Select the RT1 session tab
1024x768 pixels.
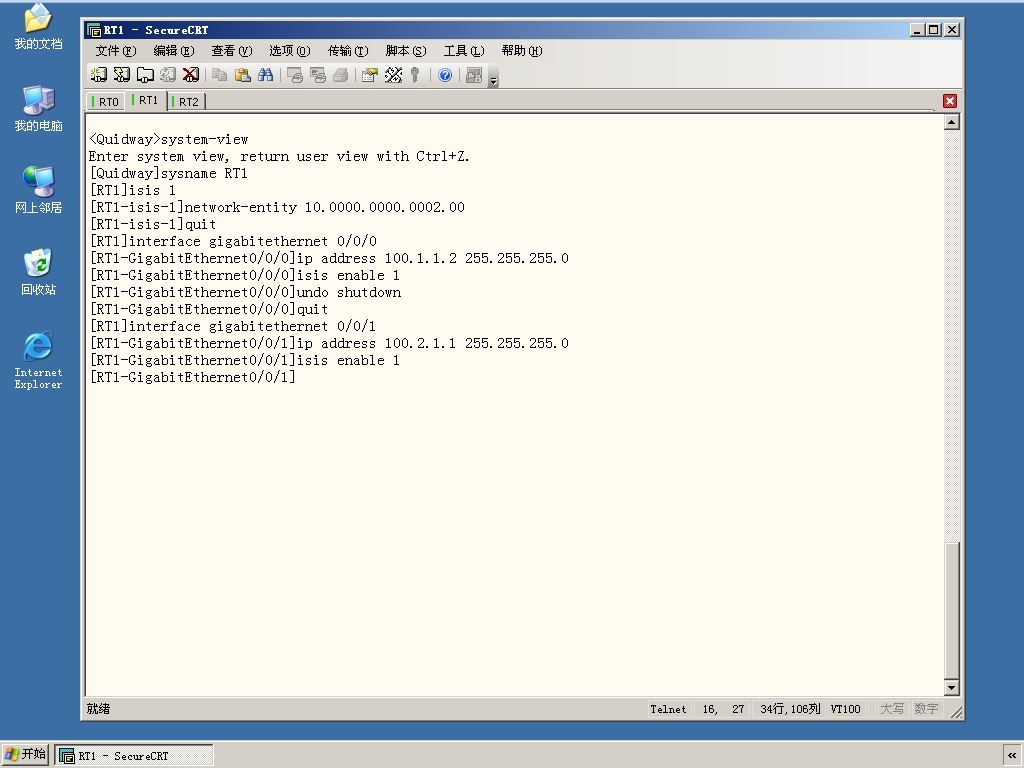pos(146,100)
